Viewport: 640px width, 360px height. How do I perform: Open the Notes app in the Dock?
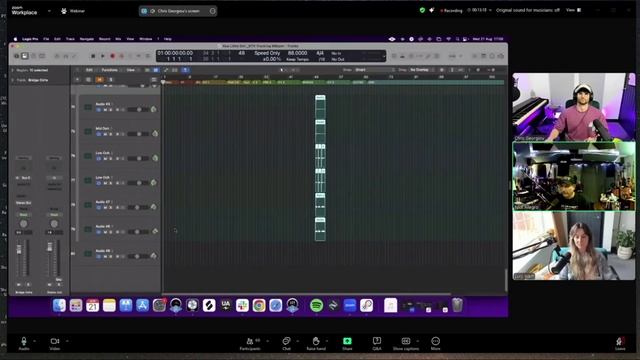pyautogui.click(x=109, y=305)
